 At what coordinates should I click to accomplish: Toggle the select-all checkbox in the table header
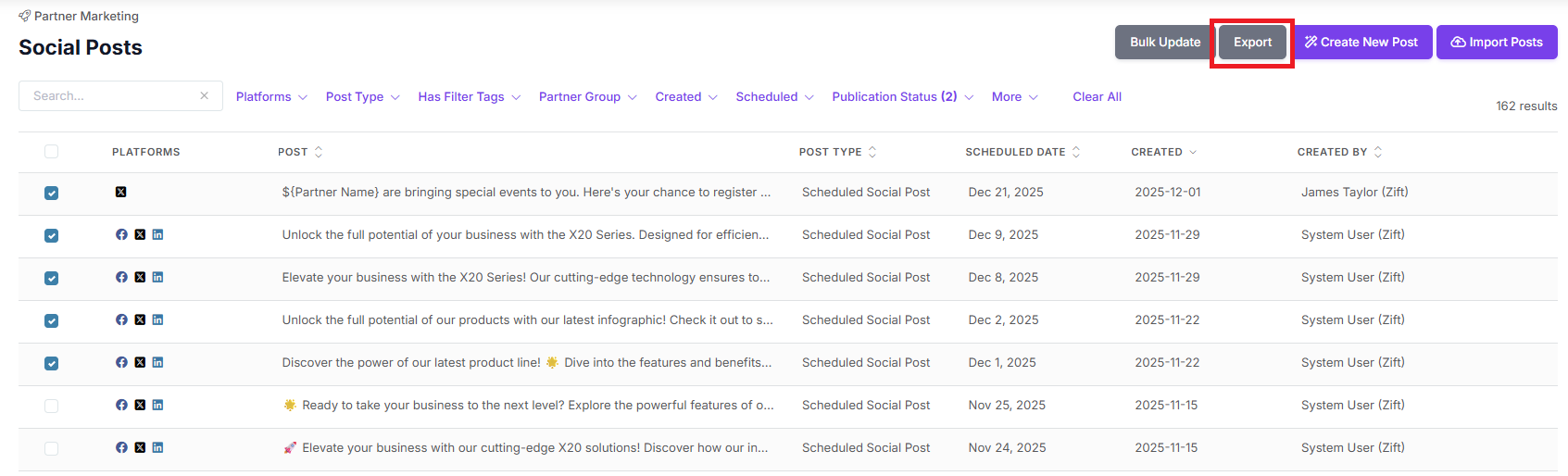coord(51,152)
